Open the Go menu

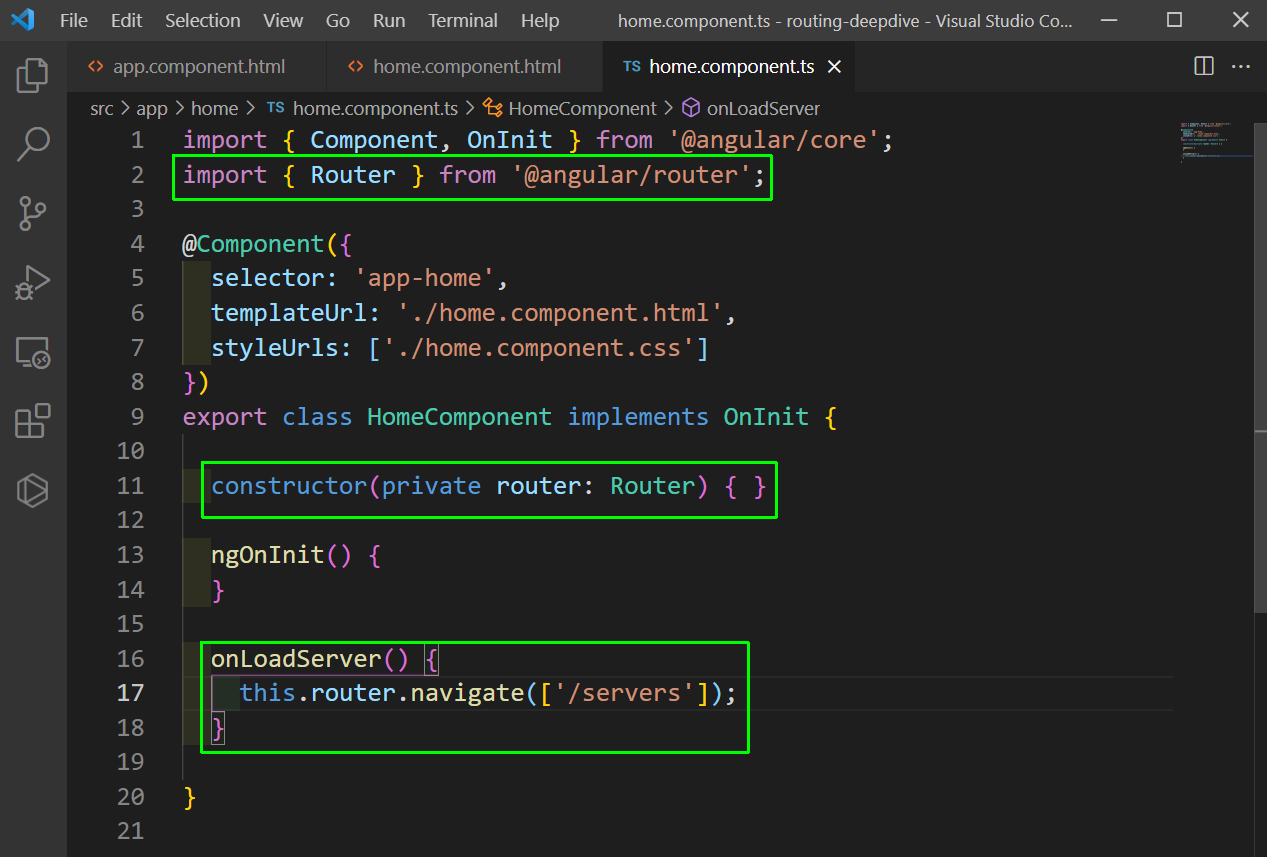338,20
